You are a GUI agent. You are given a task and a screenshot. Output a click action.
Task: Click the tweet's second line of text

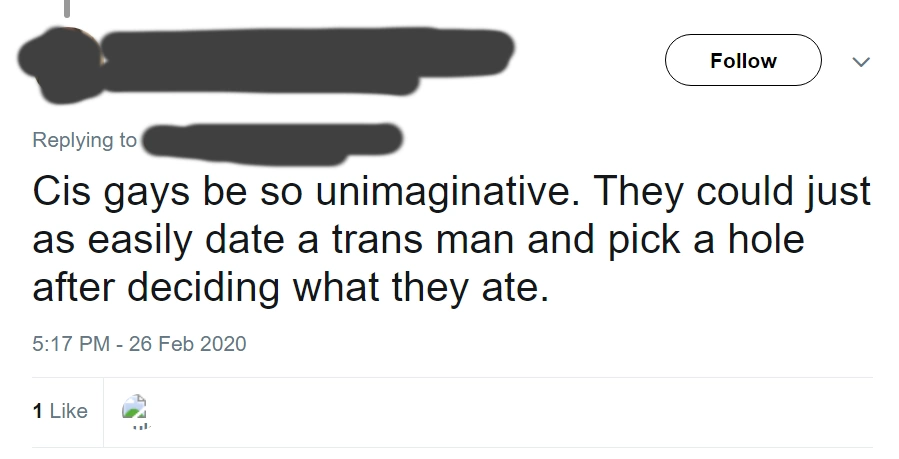point(418,240)
